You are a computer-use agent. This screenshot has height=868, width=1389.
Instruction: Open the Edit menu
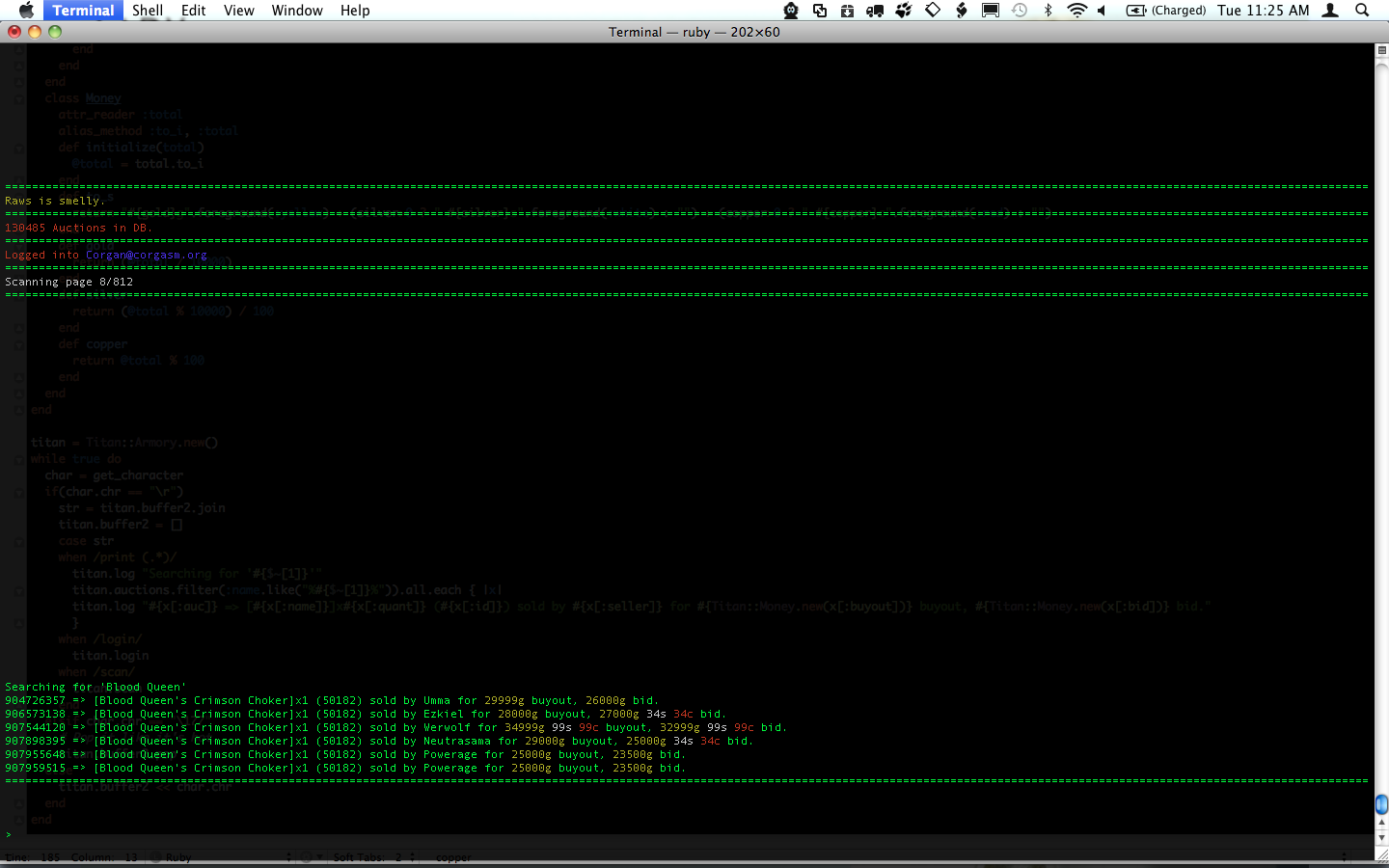[194, 10]
